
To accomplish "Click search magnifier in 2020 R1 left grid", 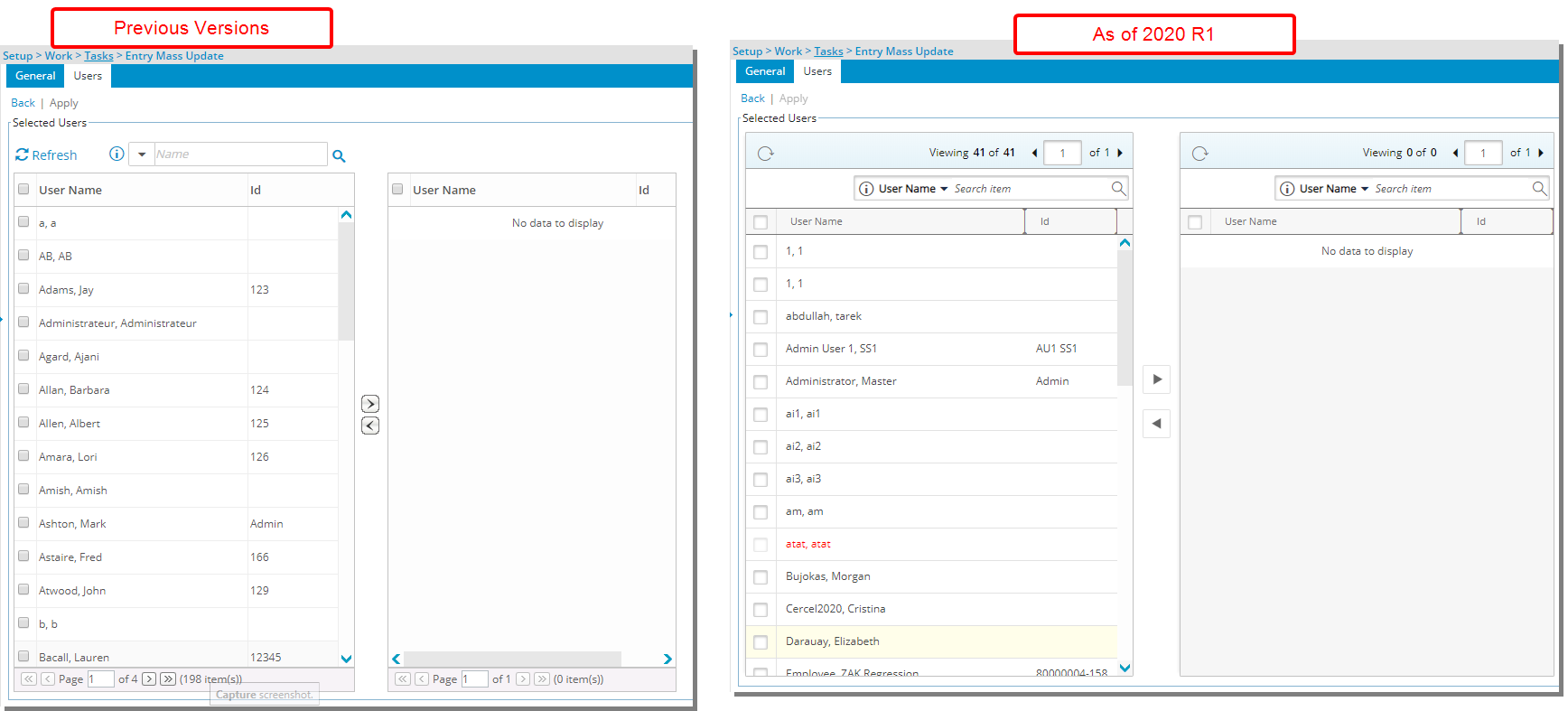I will point(1118,188).
